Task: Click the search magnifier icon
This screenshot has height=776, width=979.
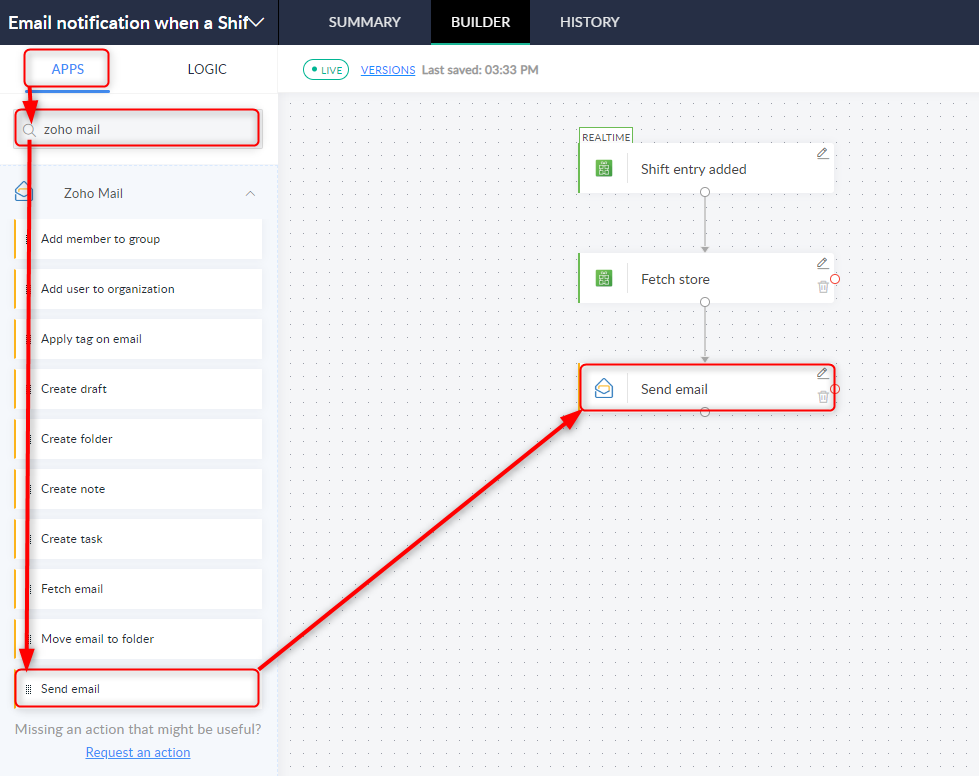Action: pyautogui.click(x=29, y=130)
